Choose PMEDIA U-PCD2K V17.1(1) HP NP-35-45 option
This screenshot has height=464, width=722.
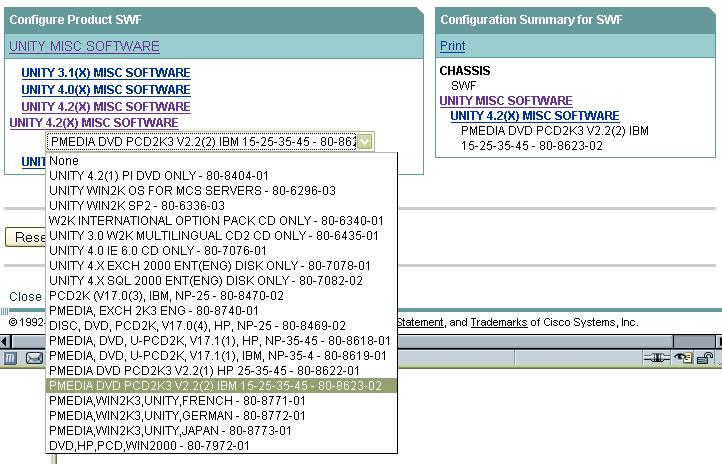tap(221, 341)
